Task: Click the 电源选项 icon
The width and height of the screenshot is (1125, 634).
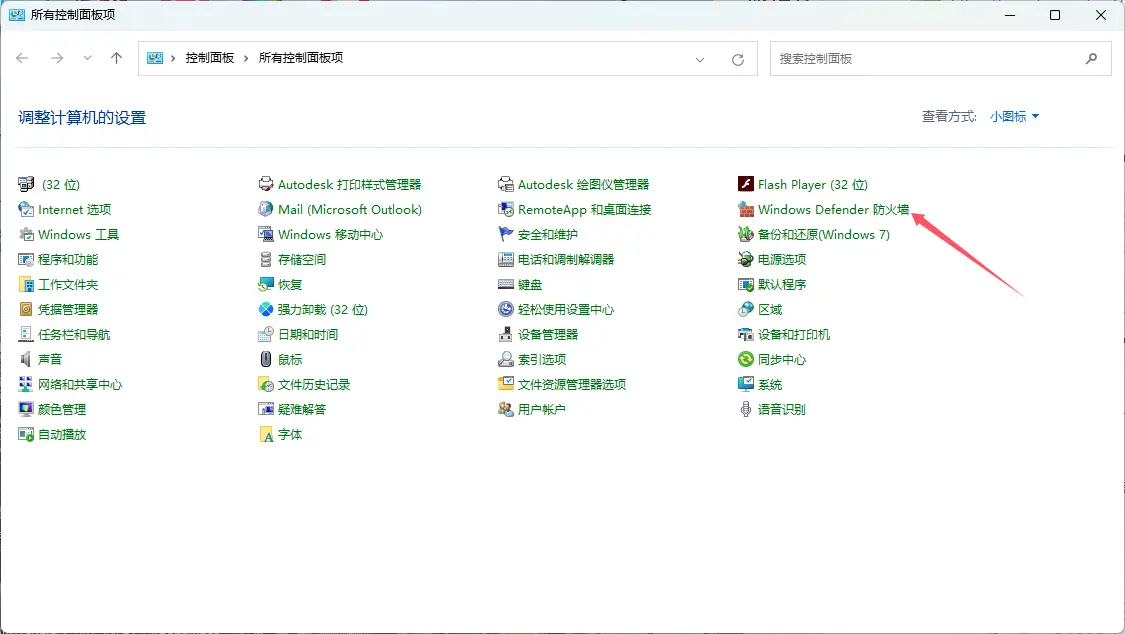Action: [745, 260]
